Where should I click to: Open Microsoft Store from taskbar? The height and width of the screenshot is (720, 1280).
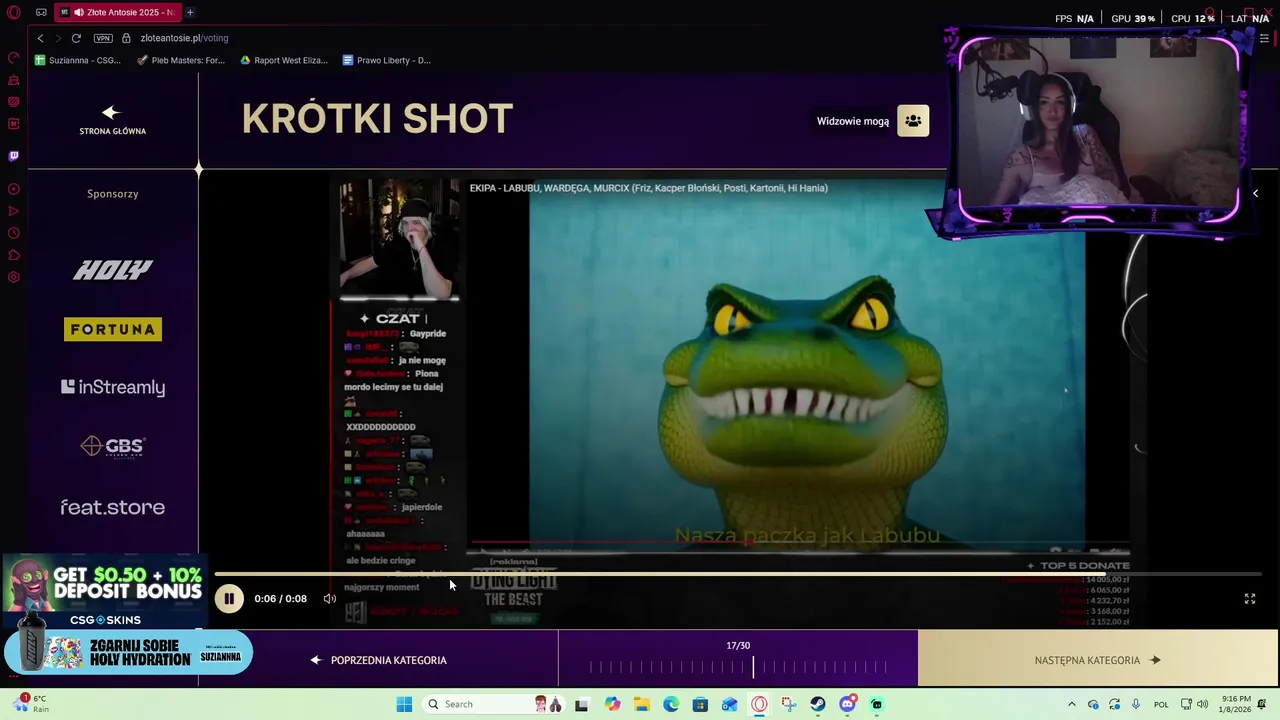pyautogui.click(x=700, y=704)
